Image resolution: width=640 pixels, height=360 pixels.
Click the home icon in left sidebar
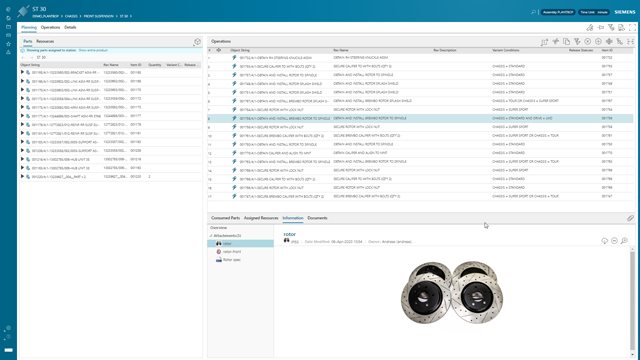[9, 18]
